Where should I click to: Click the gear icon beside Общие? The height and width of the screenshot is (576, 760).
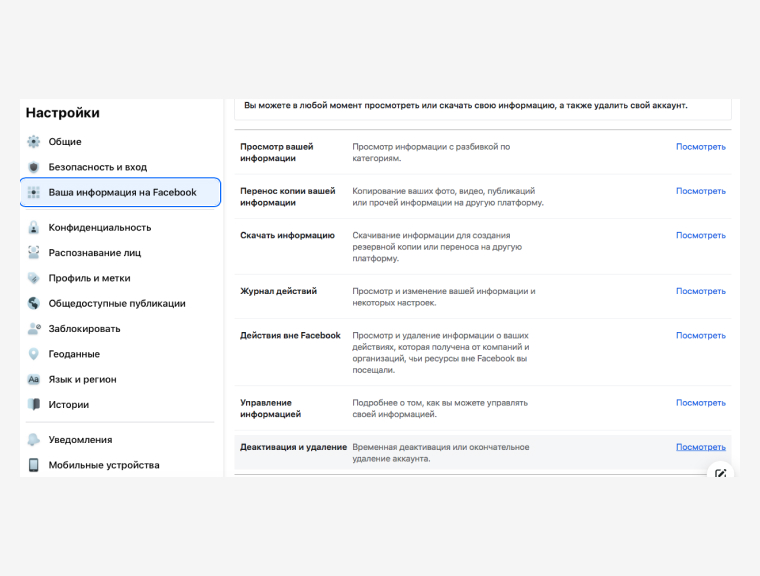pyautogui.click(x=34, y=142)
